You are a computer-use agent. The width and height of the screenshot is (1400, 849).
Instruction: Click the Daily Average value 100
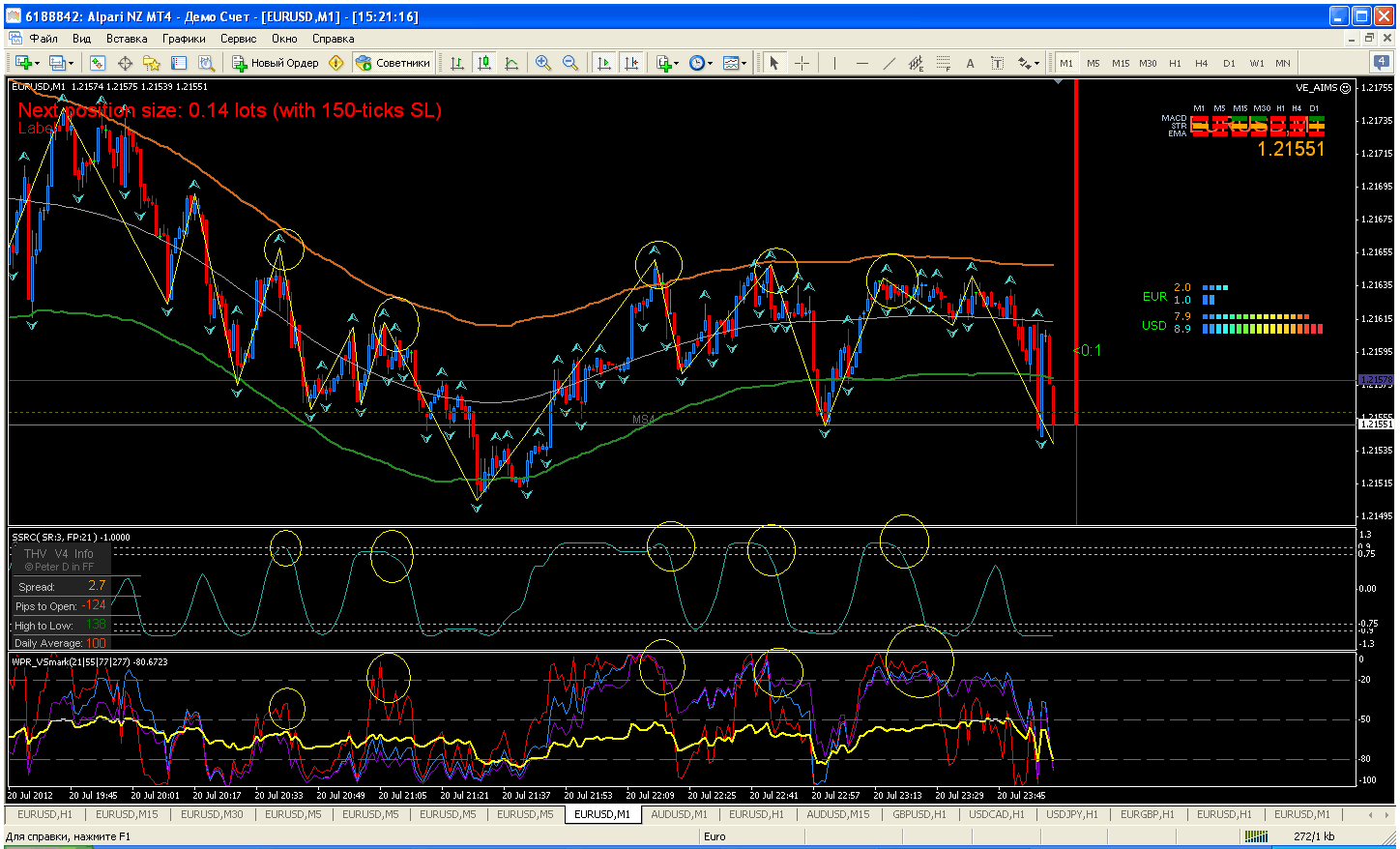coord(96,643)
